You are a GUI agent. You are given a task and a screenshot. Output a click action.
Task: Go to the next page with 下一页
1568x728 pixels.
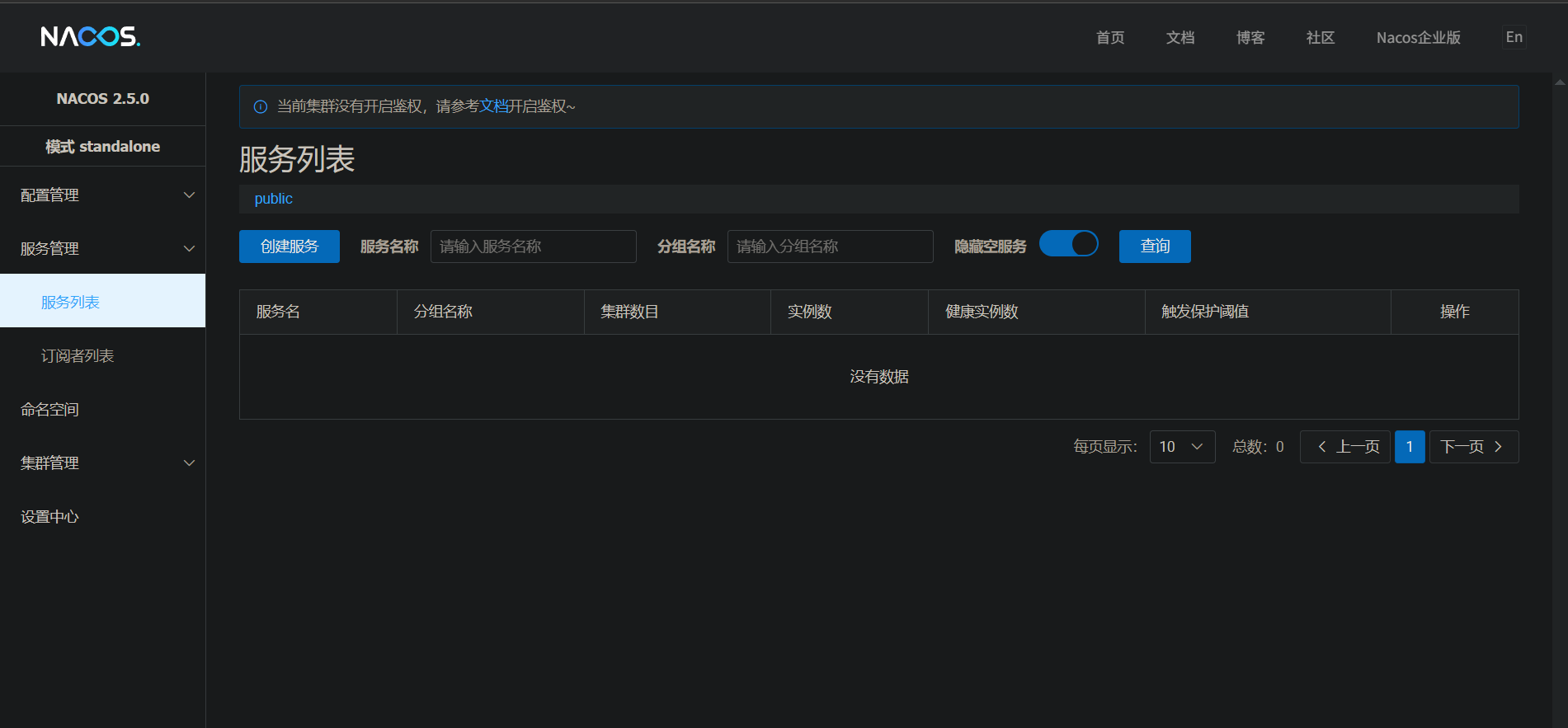1473,447
